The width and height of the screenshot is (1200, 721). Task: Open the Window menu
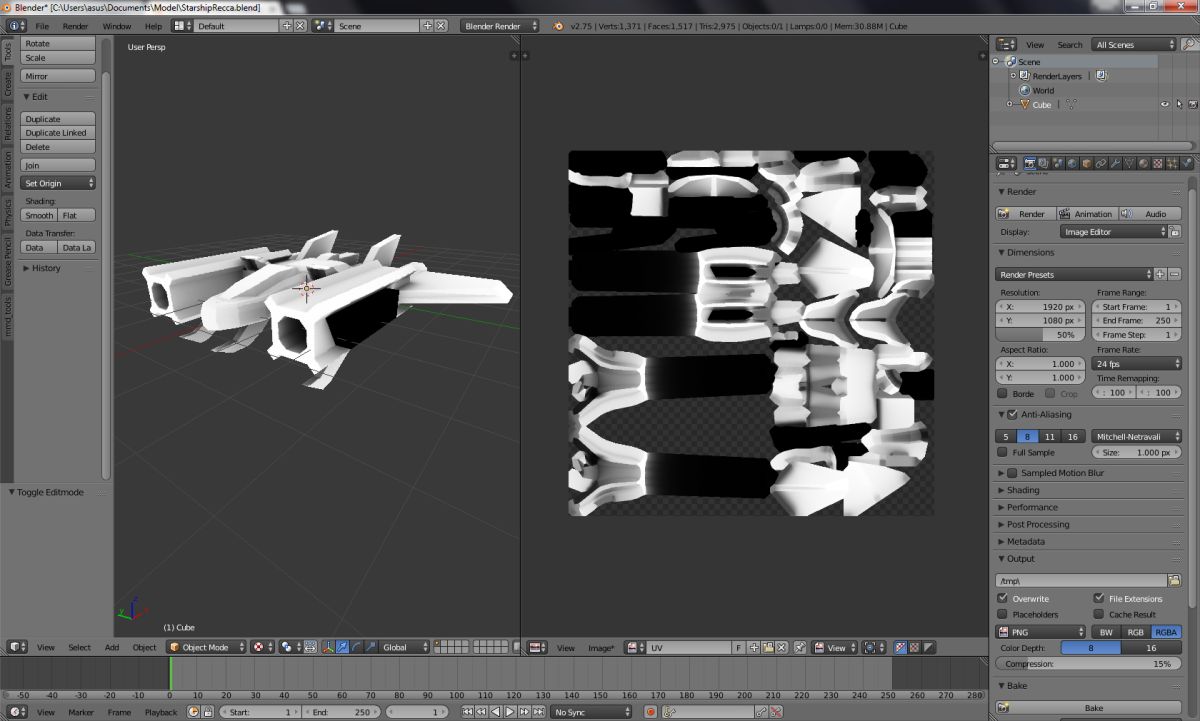pos(117,26)
